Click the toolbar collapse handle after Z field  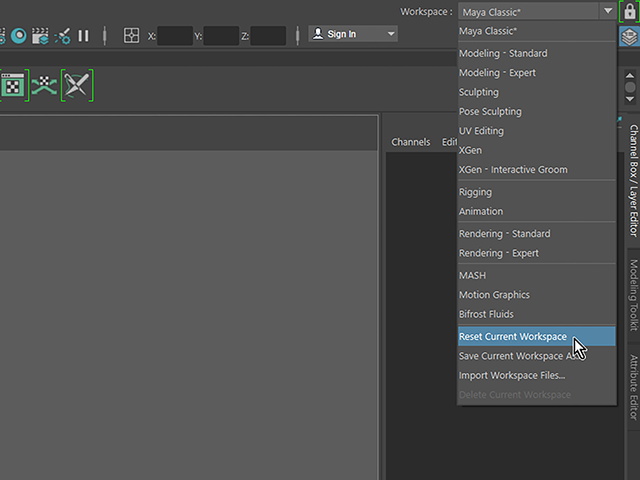[298, 35]
